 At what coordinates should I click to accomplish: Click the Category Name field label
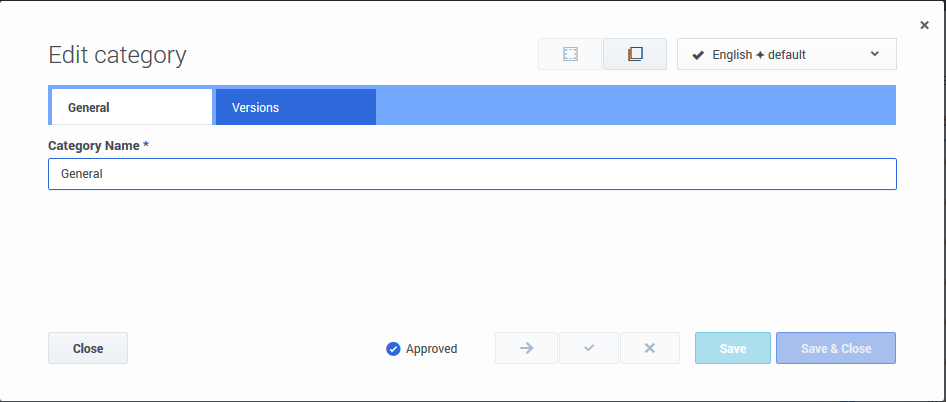coord(98,146)
